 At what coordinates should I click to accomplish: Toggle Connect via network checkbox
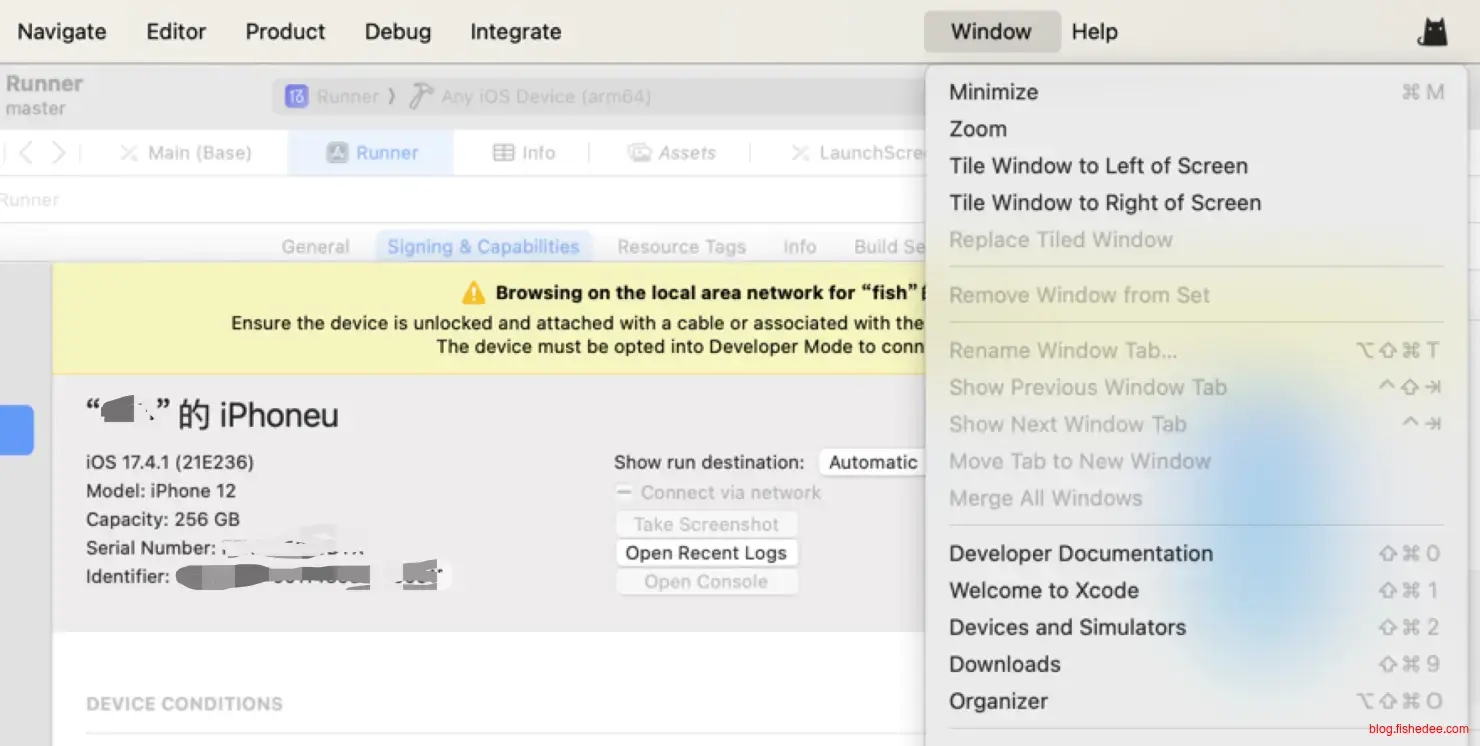point(624,492)
